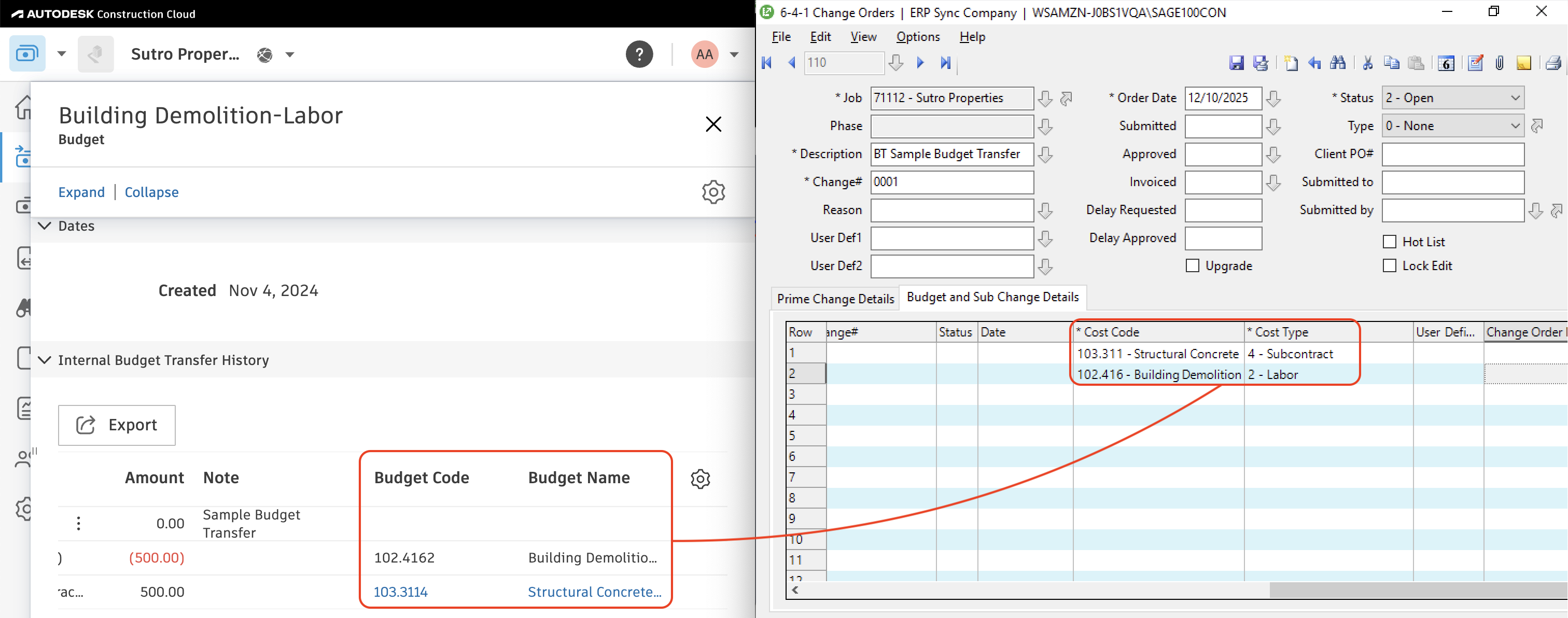
Task: Open the Paste icon on the toolbar
Action: tap(1416, 63)
